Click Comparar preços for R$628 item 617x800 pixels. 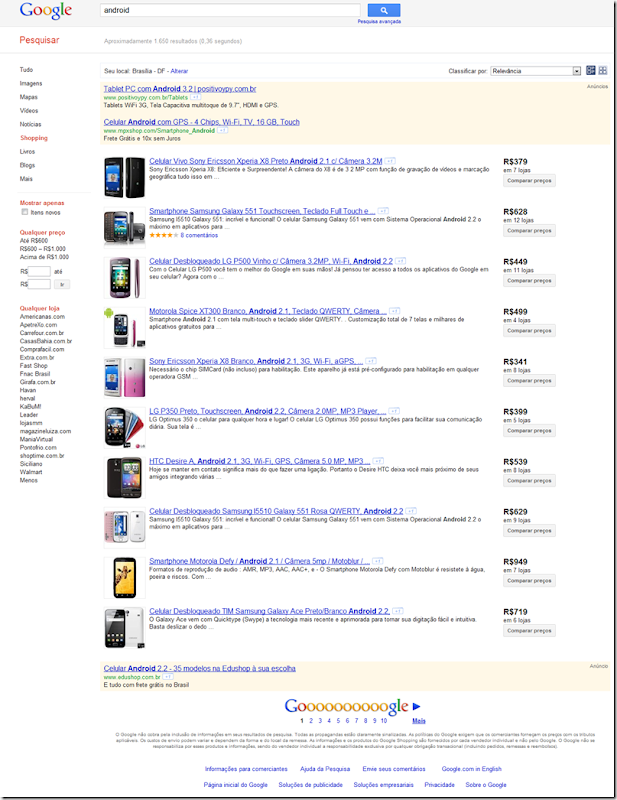(529, 231)
